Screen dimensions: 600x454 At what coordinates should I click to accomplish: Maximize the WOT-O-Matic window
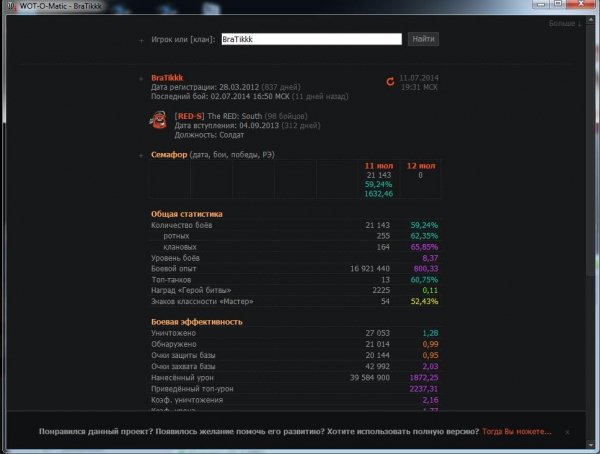pos(558,4)
